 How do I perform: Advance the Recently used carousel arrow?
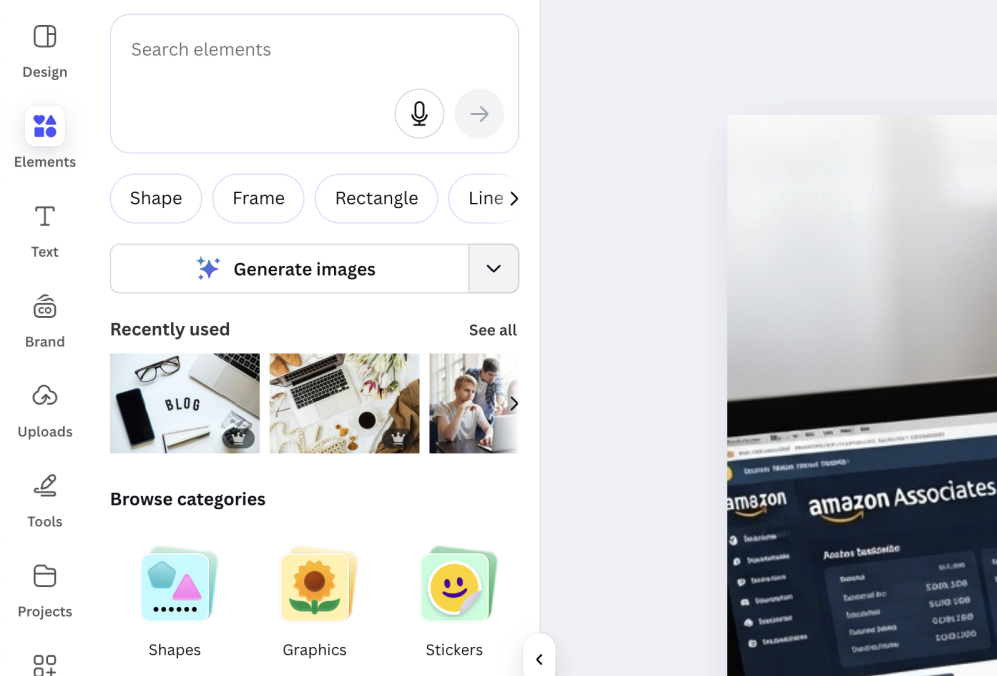tap(514, 403)
